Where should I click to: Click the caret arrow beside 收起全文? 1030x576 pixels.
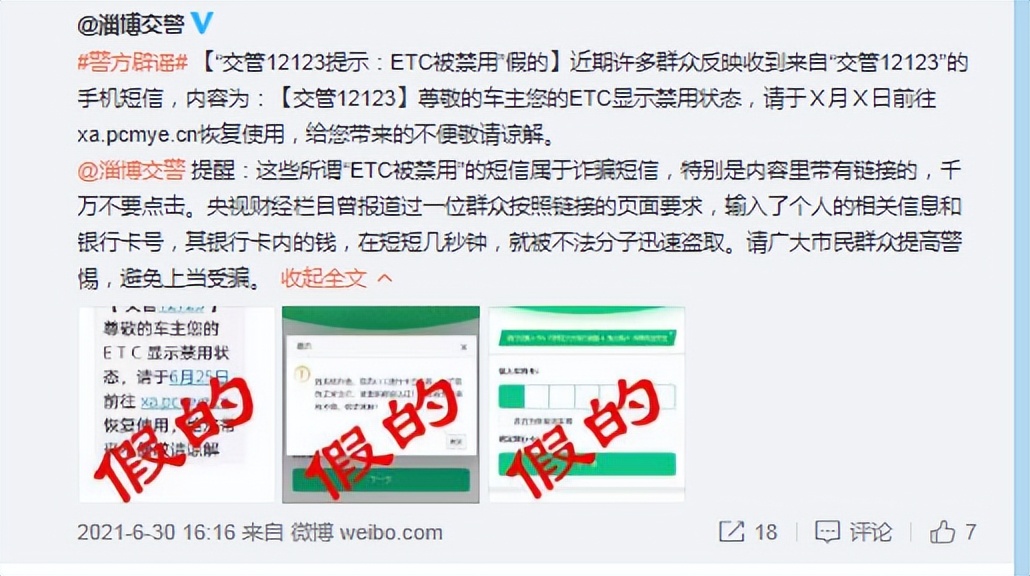[385, 279]
